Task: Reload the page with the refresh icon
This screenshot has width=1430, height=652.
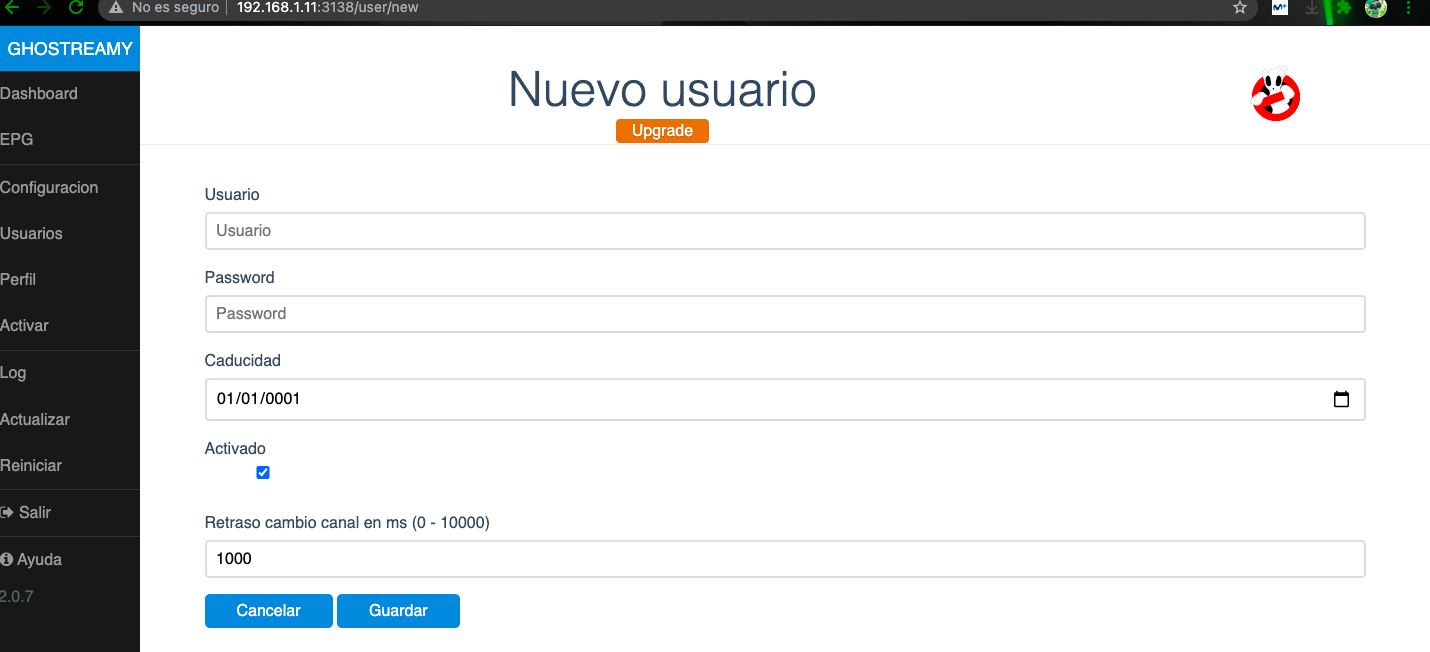Action: (x=76, y=8)
